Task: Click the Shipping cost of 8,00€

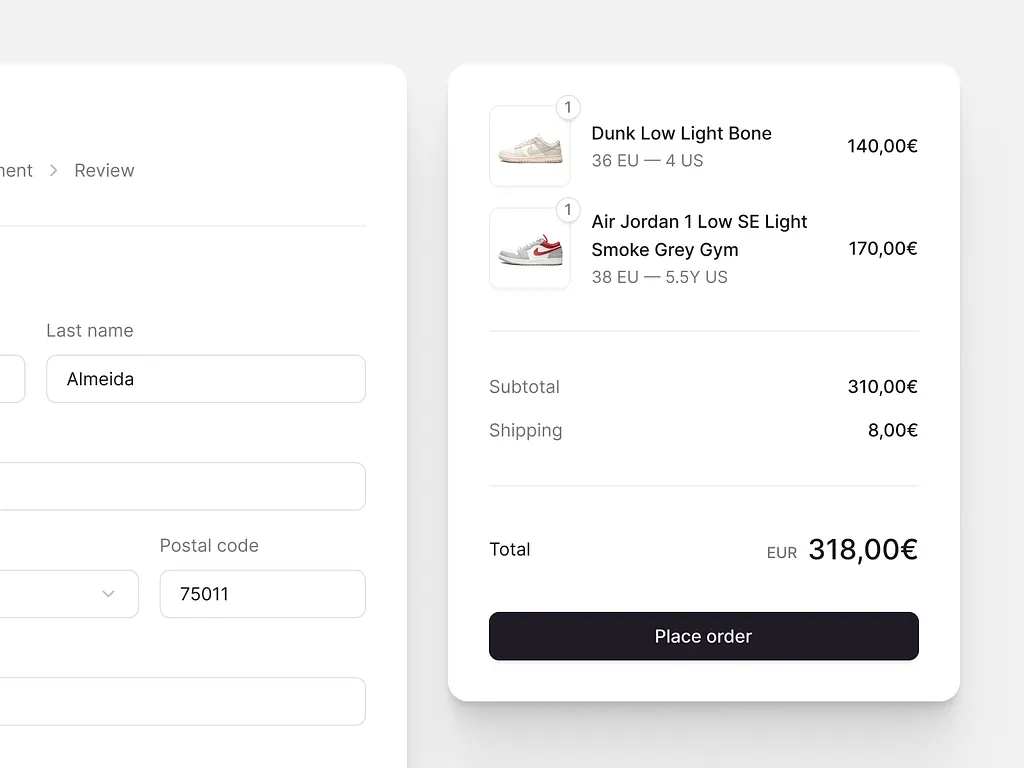Action: click(892, 431)
